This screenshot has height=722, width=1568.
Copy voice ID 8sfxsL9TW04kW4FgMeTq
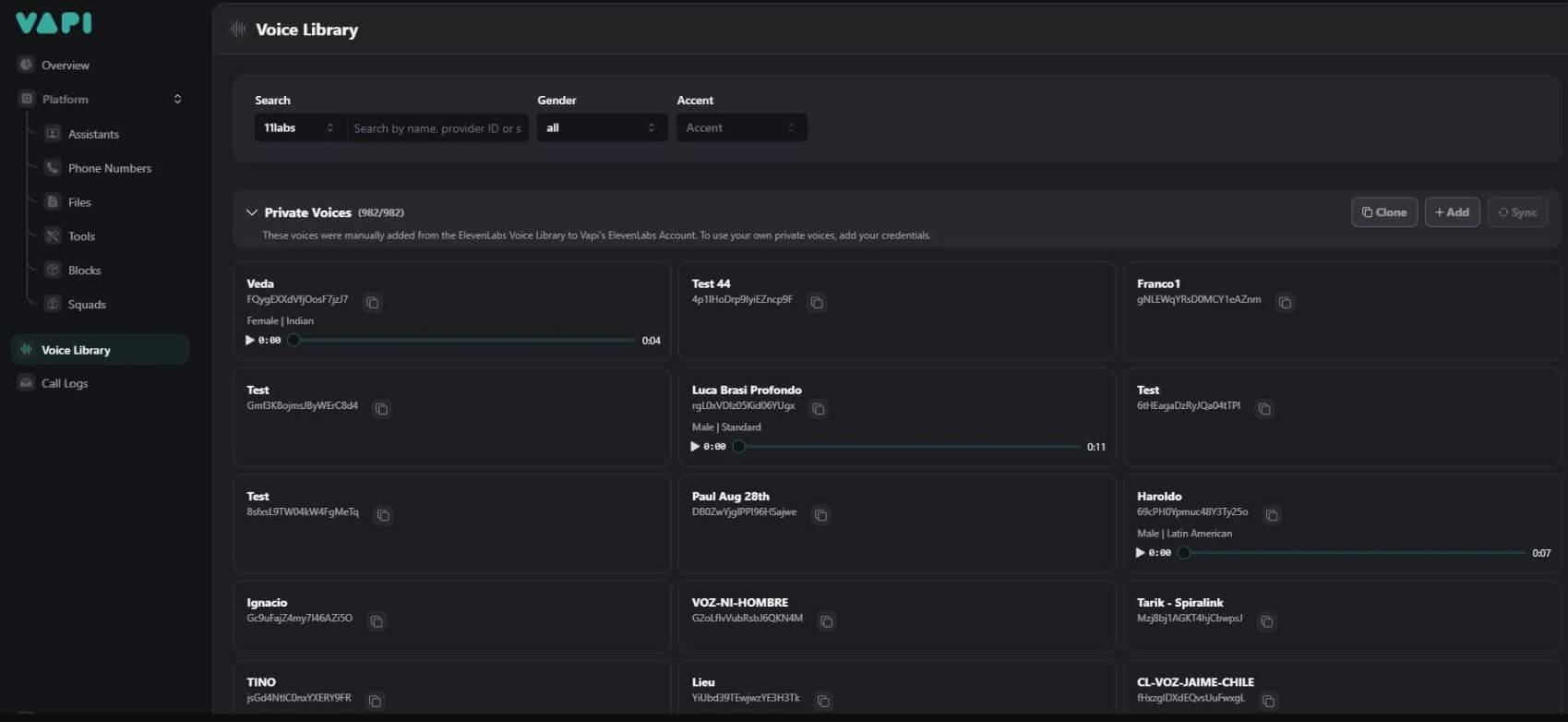[383, 515]
